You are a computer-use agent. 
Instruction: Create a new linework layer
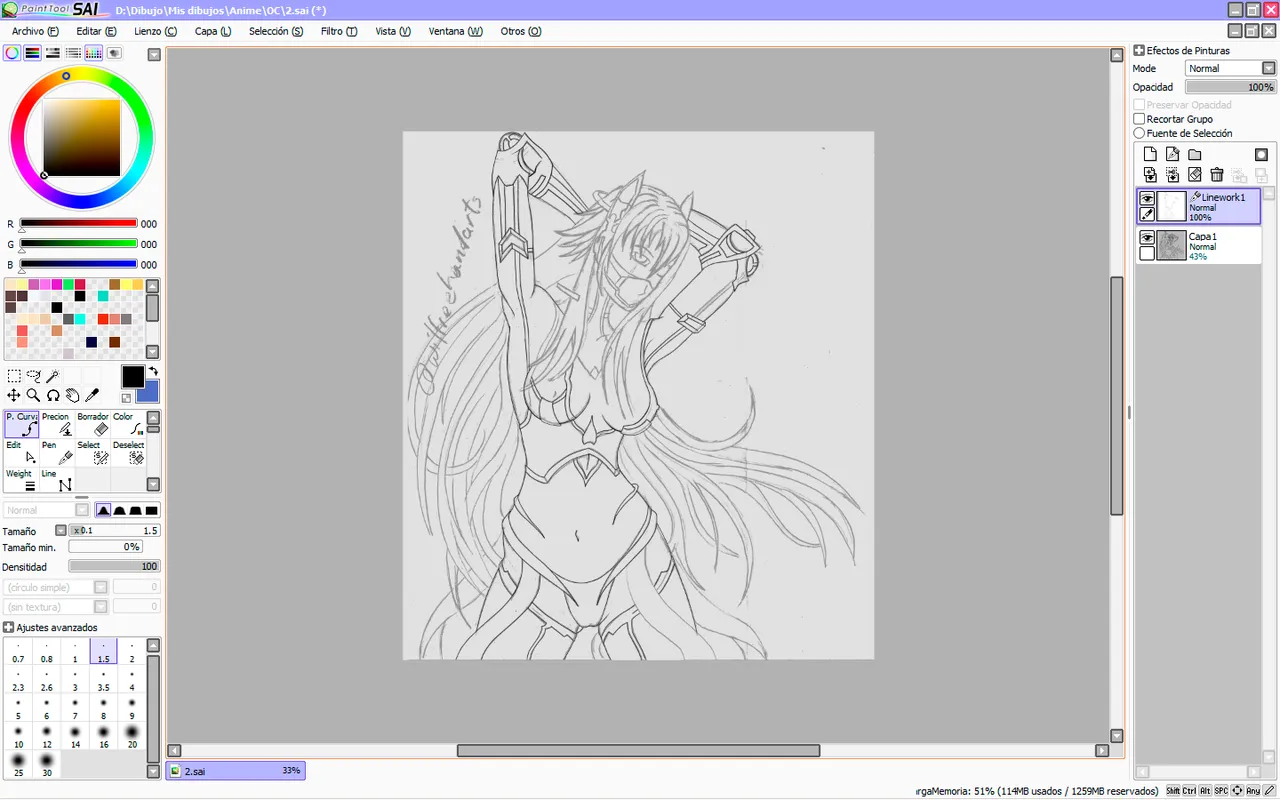(x=1173, y=154)
